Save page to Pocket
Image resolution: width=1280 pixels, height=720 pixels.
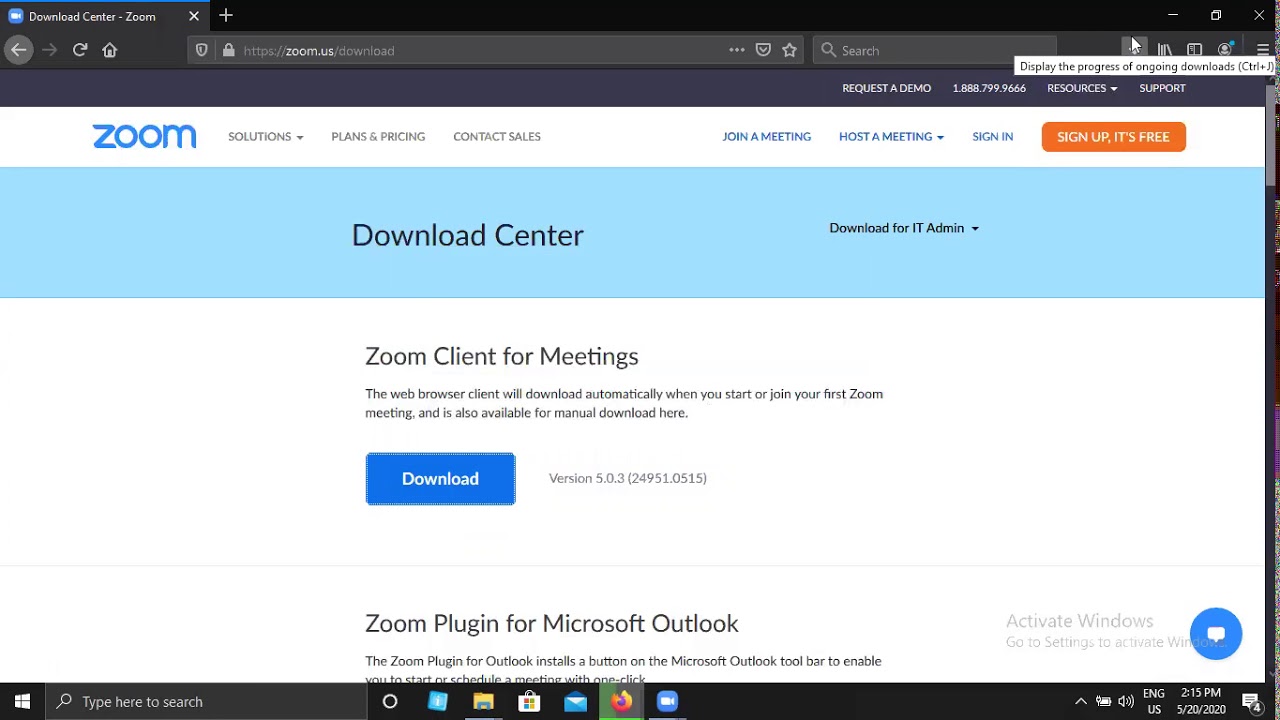pos(763,50)
